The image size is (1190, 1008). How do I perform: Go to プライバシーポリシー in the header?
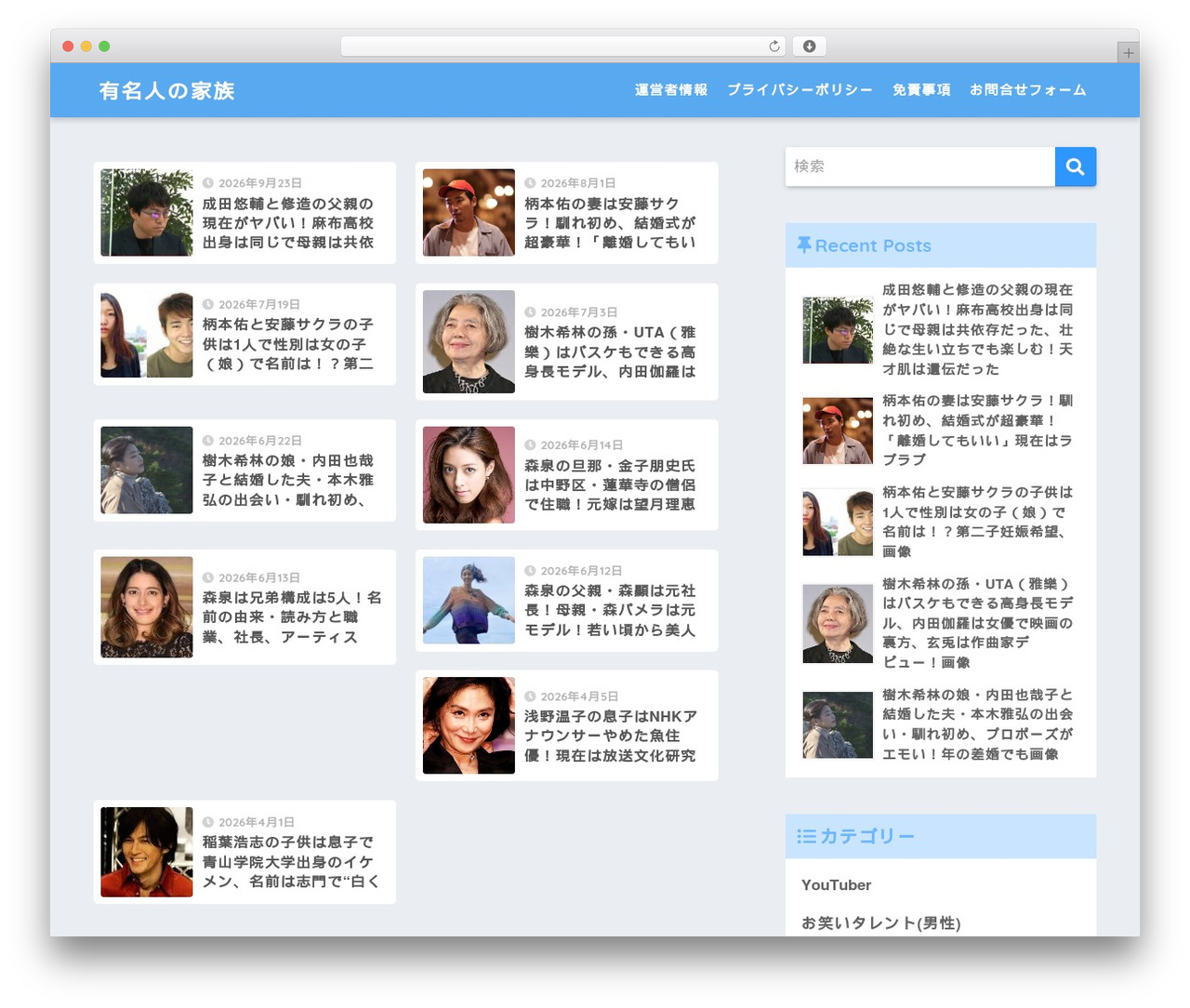tap(800, 90)
